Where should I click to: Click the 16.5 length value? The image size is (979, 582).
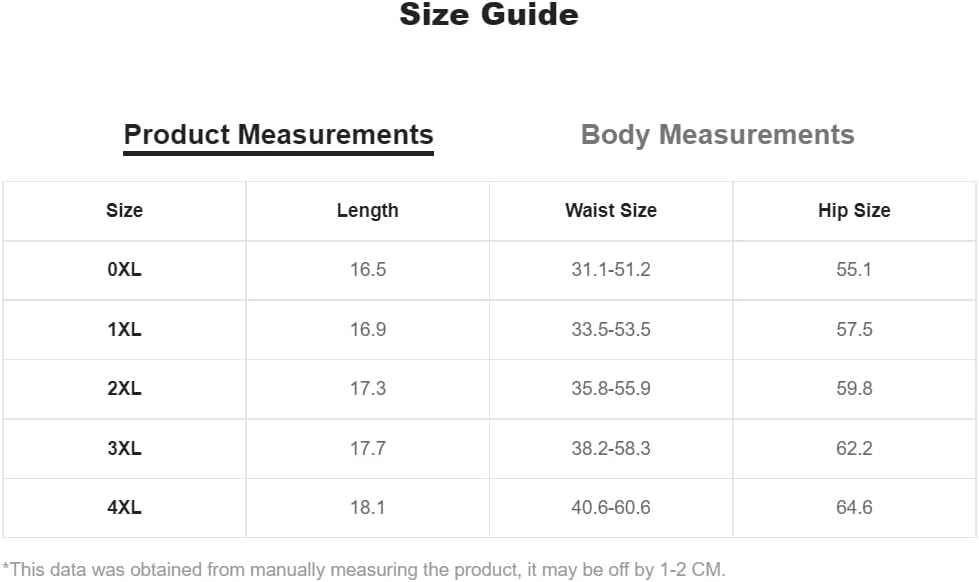[x=368, y=270]
